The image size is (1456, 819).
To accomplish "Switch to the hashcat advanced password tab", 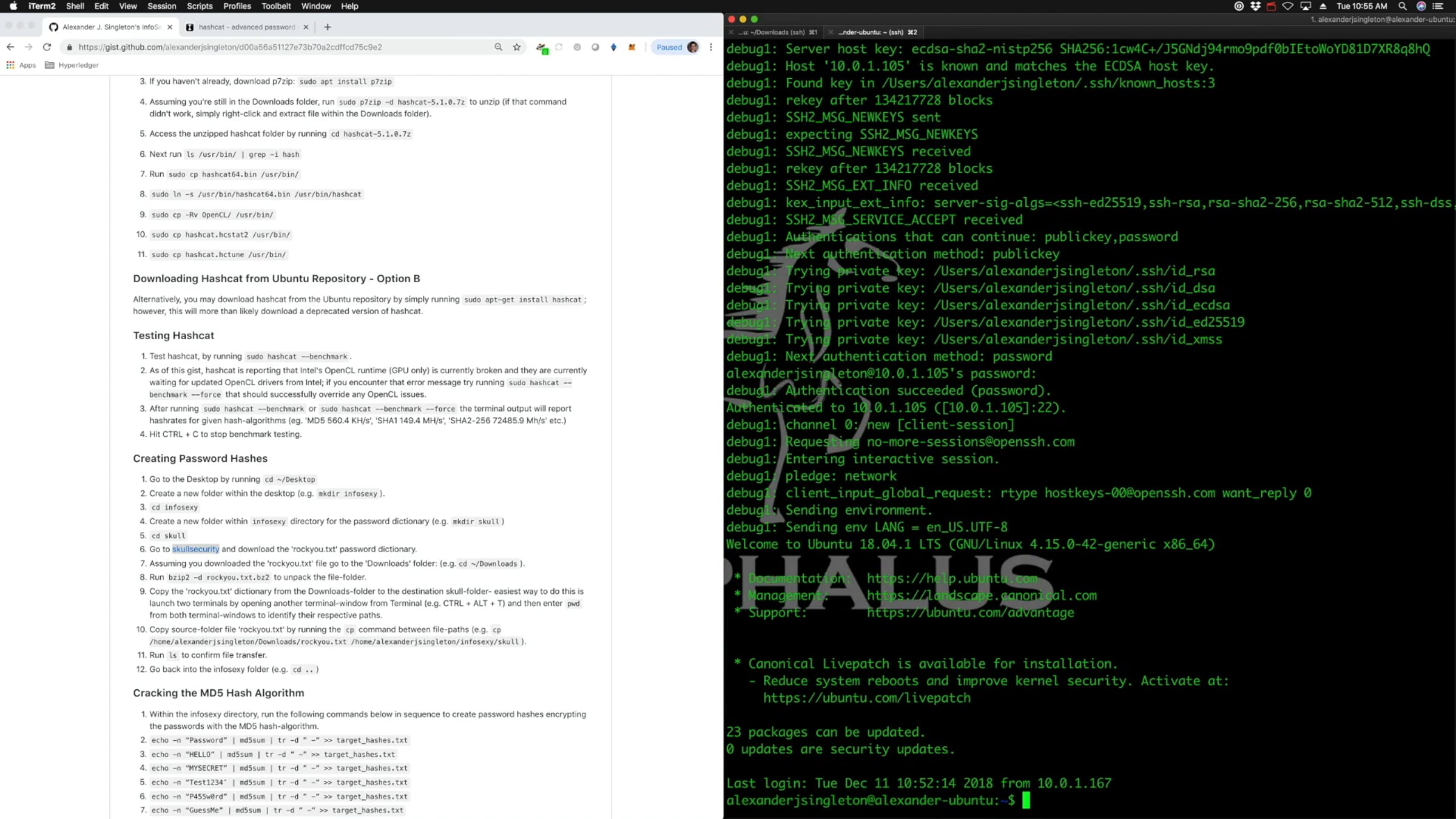I will point(246,27).
